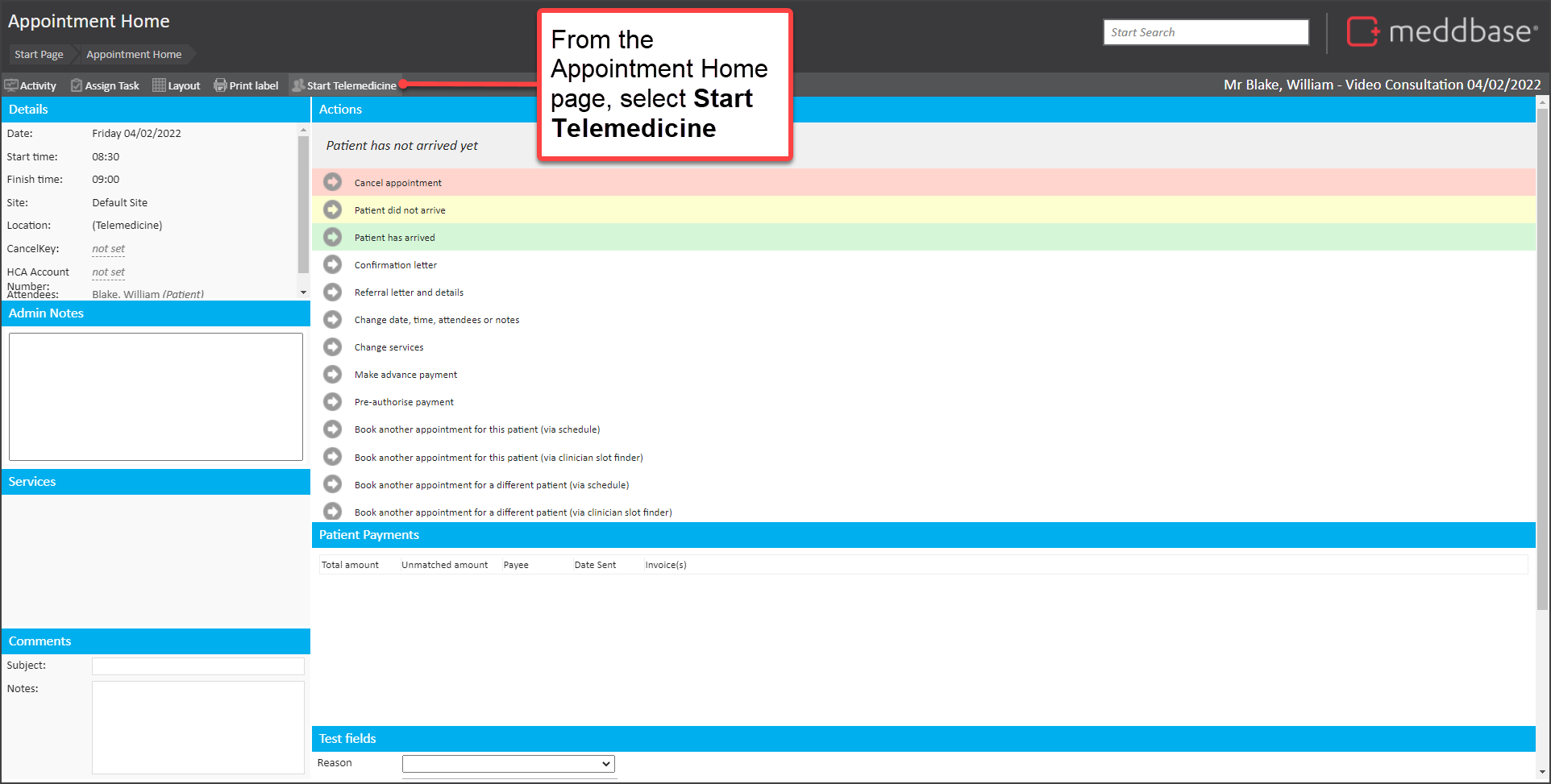Viewport: 1551px width, 784px height.
Task: Click the meddbase logo
Action: coord(1441,32)
